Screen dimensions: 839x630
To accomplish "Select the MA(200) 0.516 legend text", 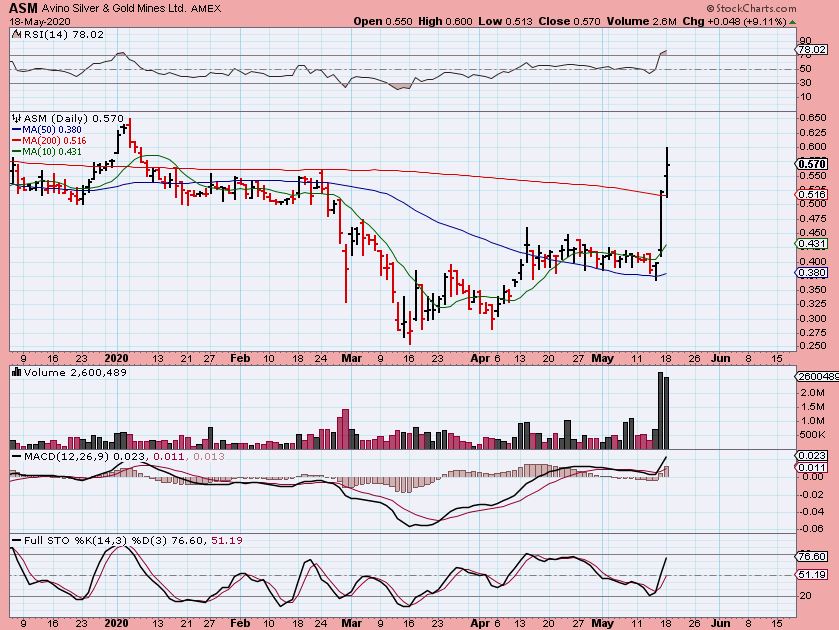I will (54, 140).
